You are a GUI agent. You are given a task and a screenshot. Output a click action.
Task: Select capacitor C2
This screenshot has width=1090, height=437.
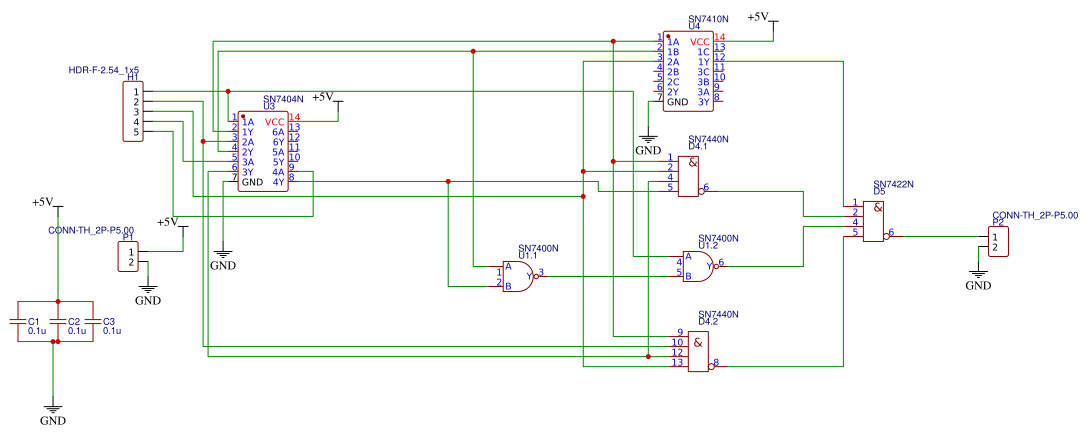tap(58, 322)
